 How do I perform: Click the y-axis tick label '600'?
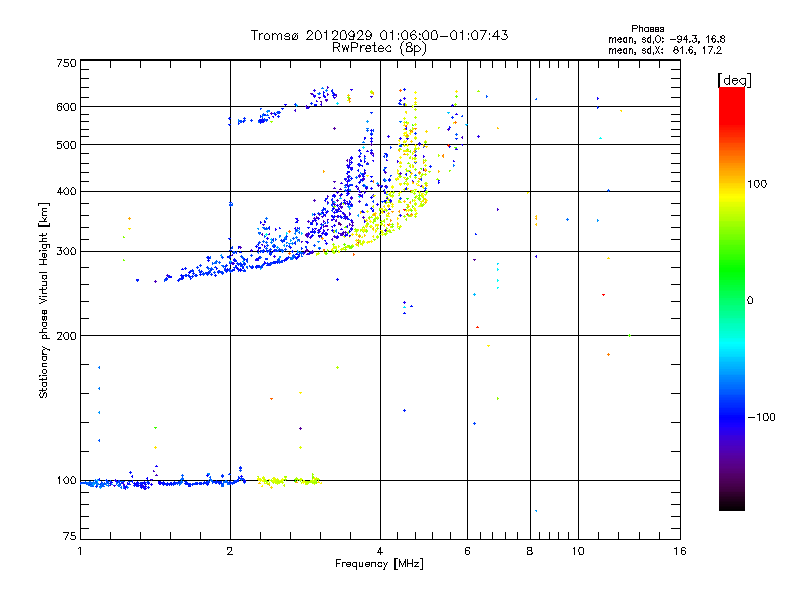coord(66,107)
